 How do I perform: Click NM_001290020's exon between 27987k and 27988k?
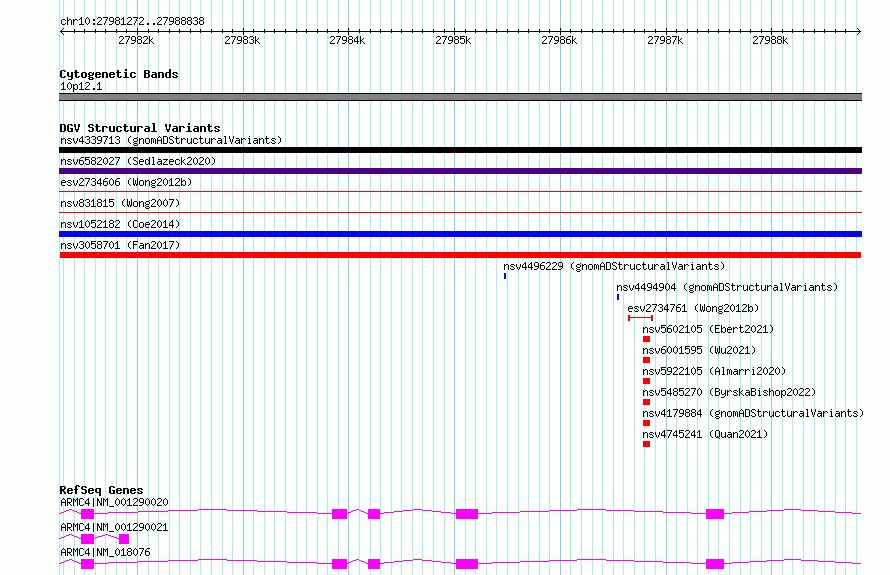tap(715, 514)
